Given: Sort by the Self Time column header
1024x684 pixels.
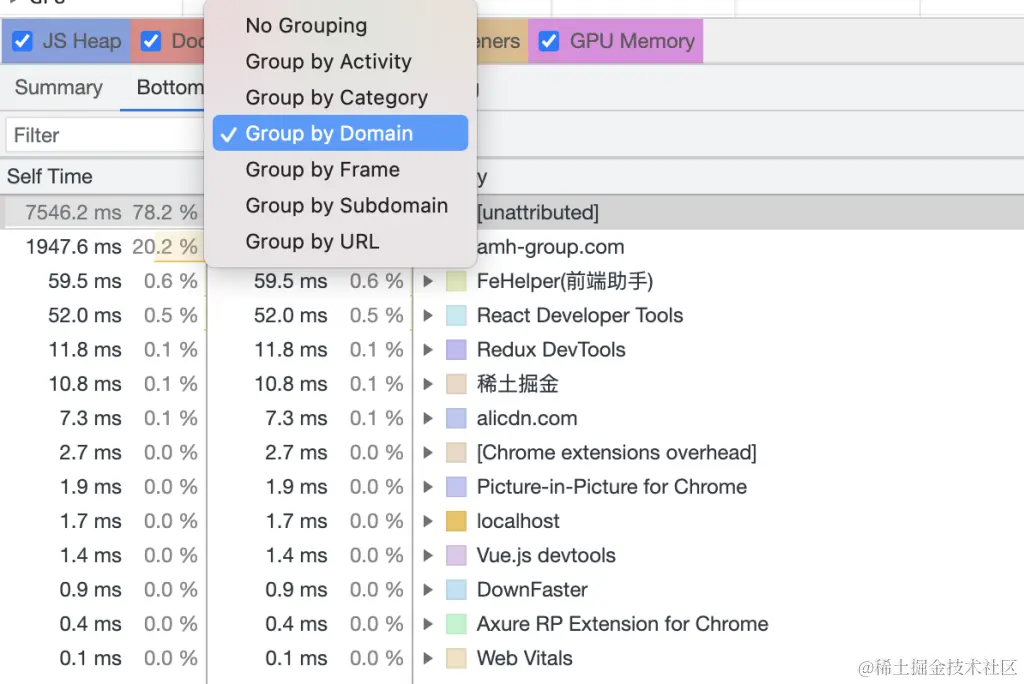Looking at the screenshot, I should click(x=50, y=177).
